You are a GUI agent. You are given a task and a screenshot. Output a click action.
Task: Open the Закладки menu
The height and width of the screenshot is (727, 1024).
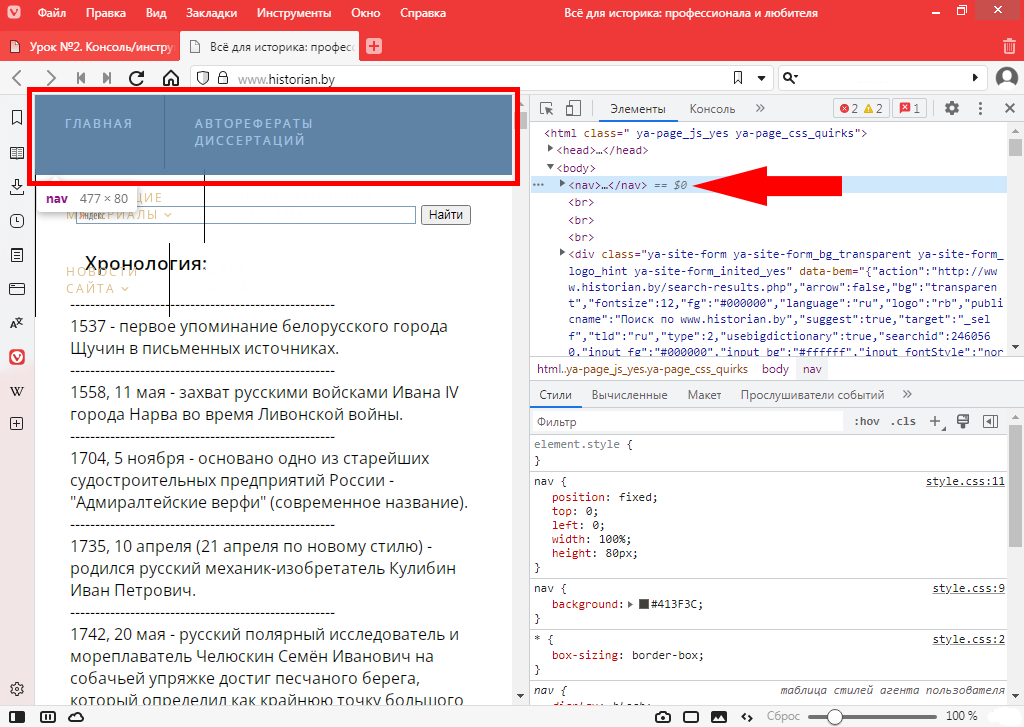211,14
